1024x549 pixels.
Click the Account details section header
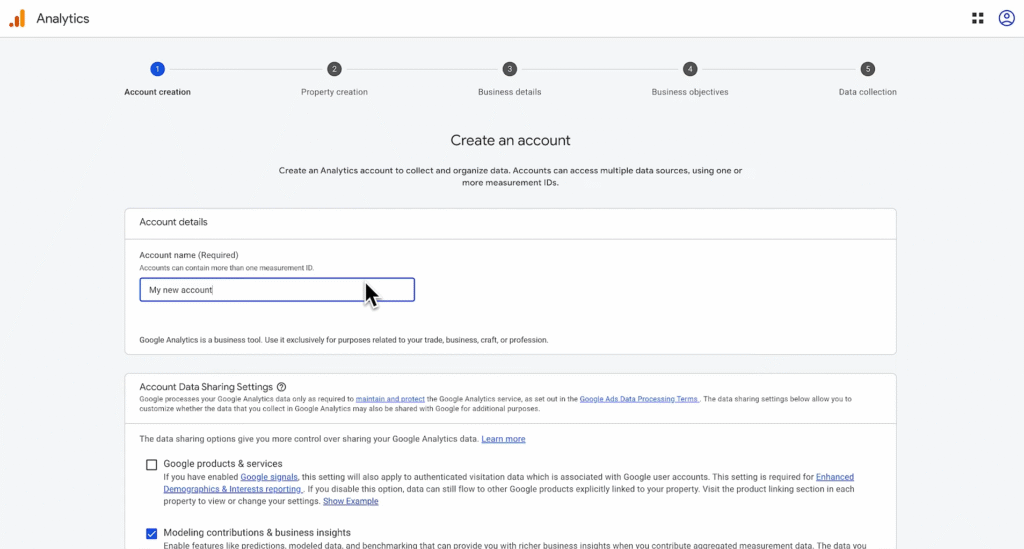coord(173,222)
